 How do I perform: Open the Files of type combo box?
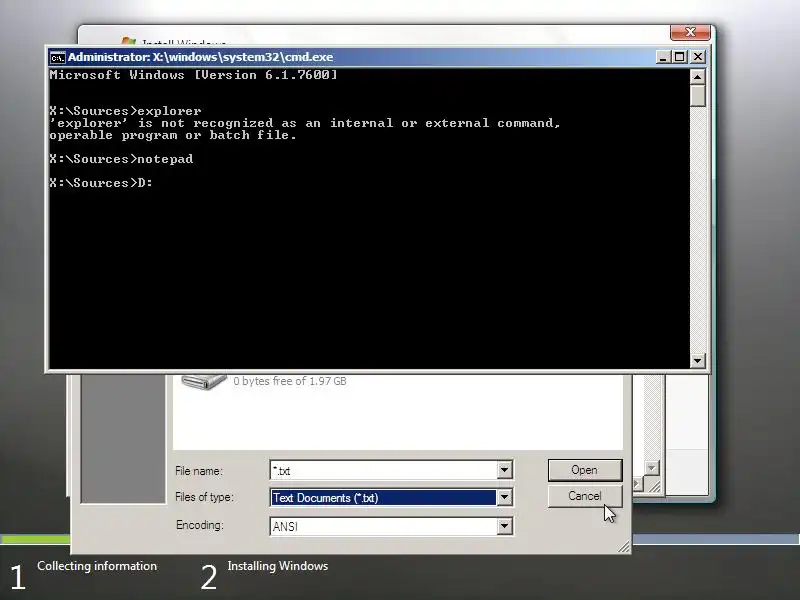pyautogui.click(x=391, y=497)
